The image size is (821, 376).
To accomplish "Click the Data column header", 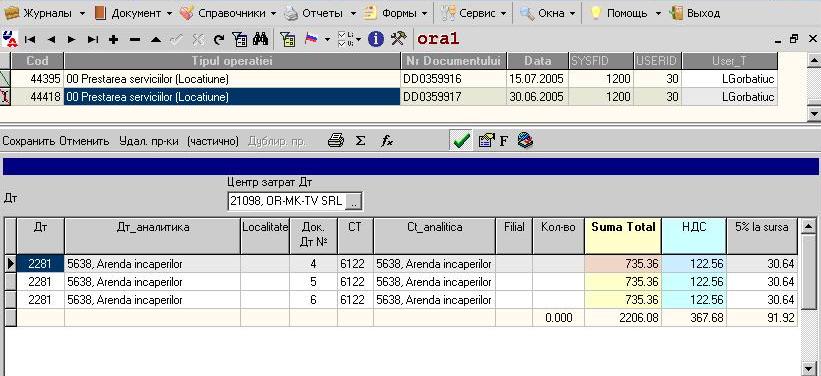I will (537, 61).
